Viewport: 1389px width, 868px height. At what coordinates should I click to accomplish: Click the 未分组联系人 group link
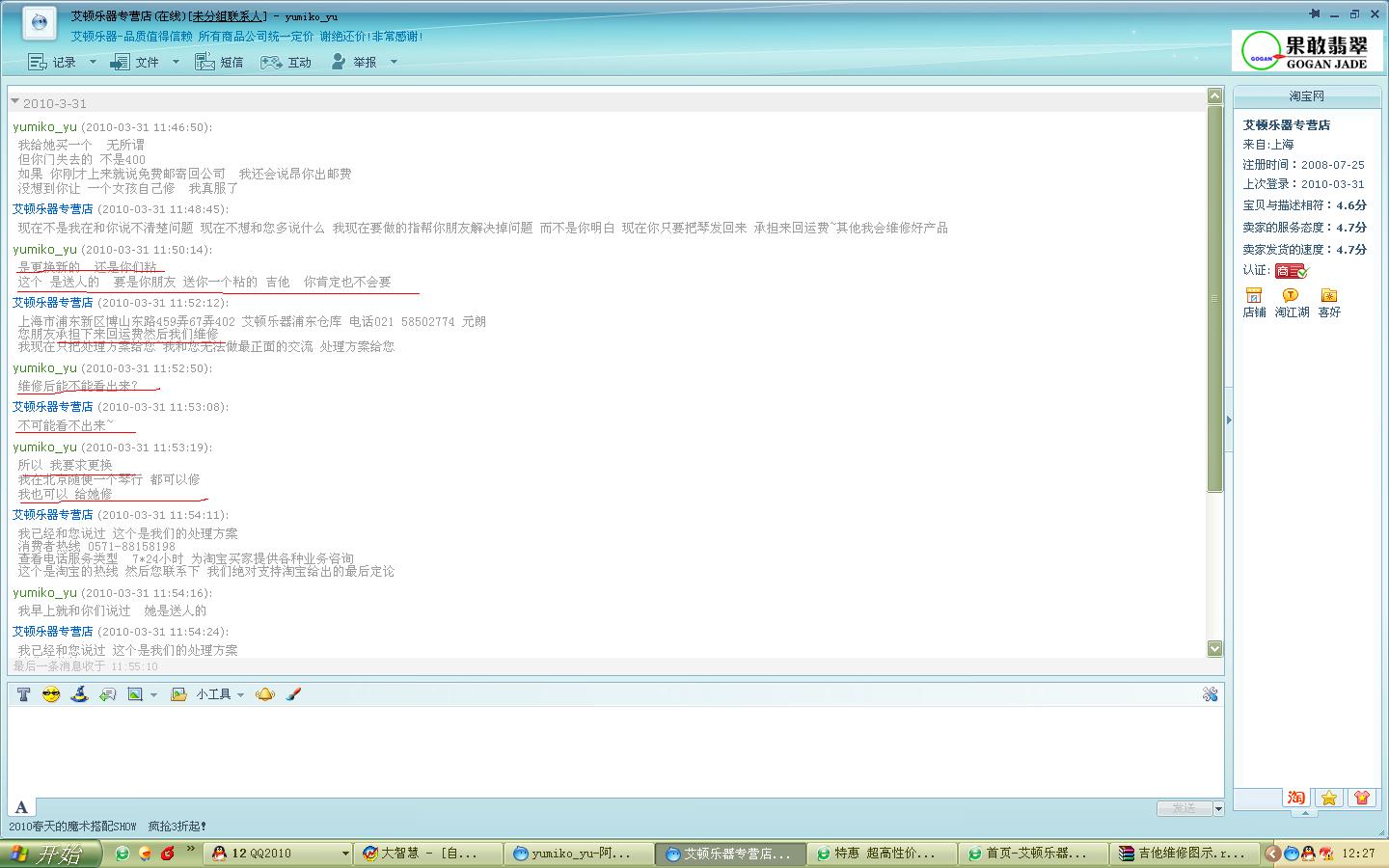click(x=228, y=16)
